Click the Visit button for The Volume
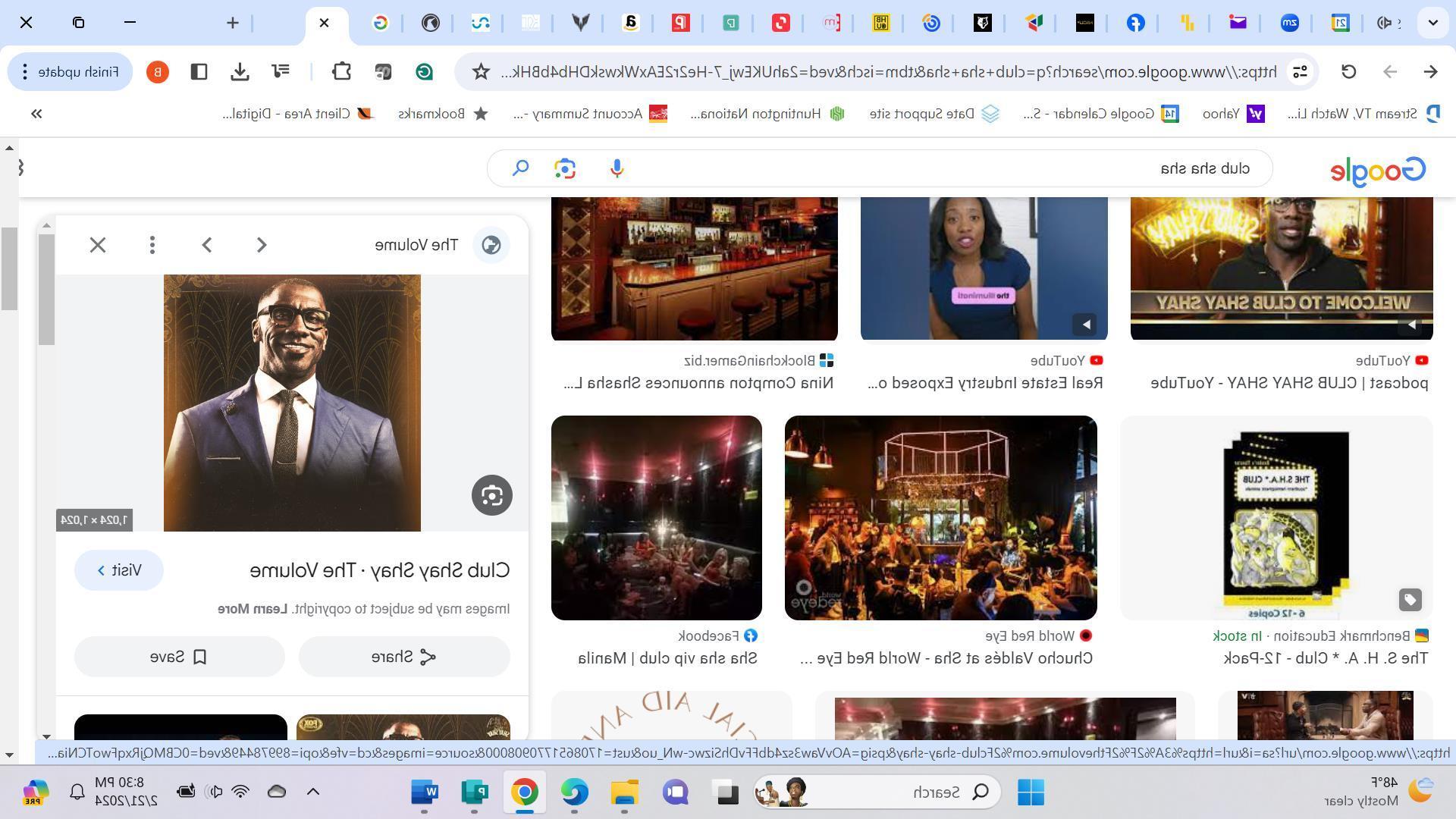Screen dimensions: 1456x819 [x=119, y=570]
